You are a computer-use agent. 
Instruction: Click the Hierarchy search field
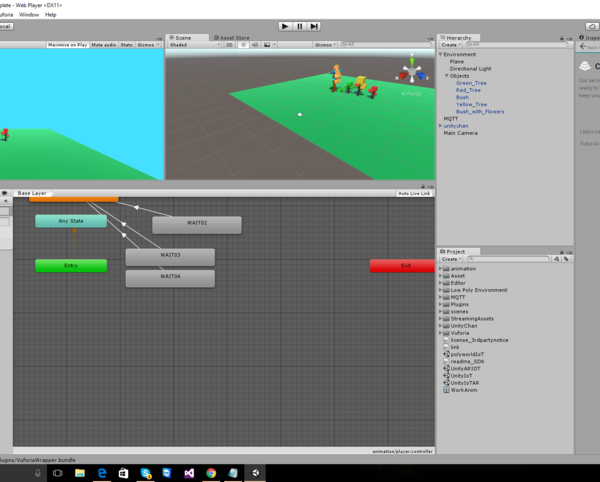click(x=517, y=45)
